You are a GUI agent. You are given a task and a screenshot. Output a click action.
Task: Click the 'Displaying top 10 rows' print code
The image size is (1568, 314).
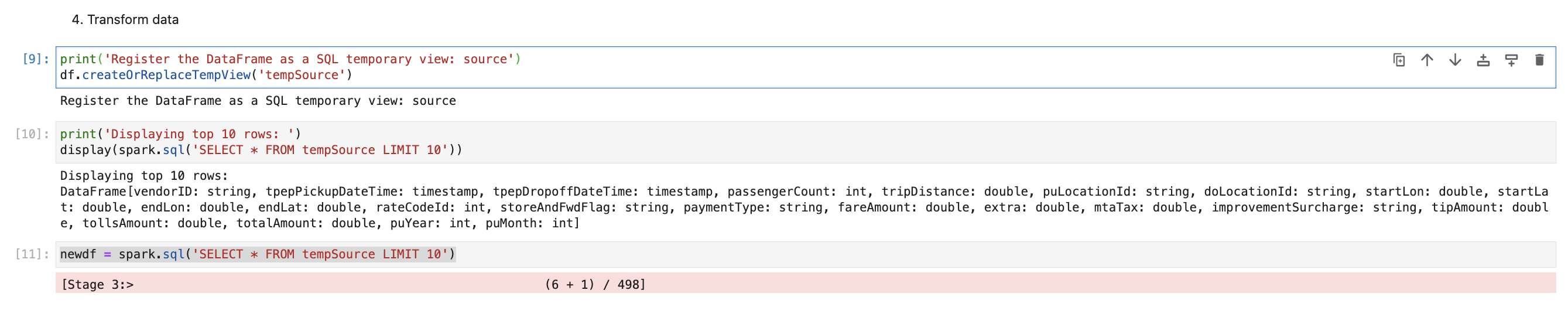pos(180,134)
